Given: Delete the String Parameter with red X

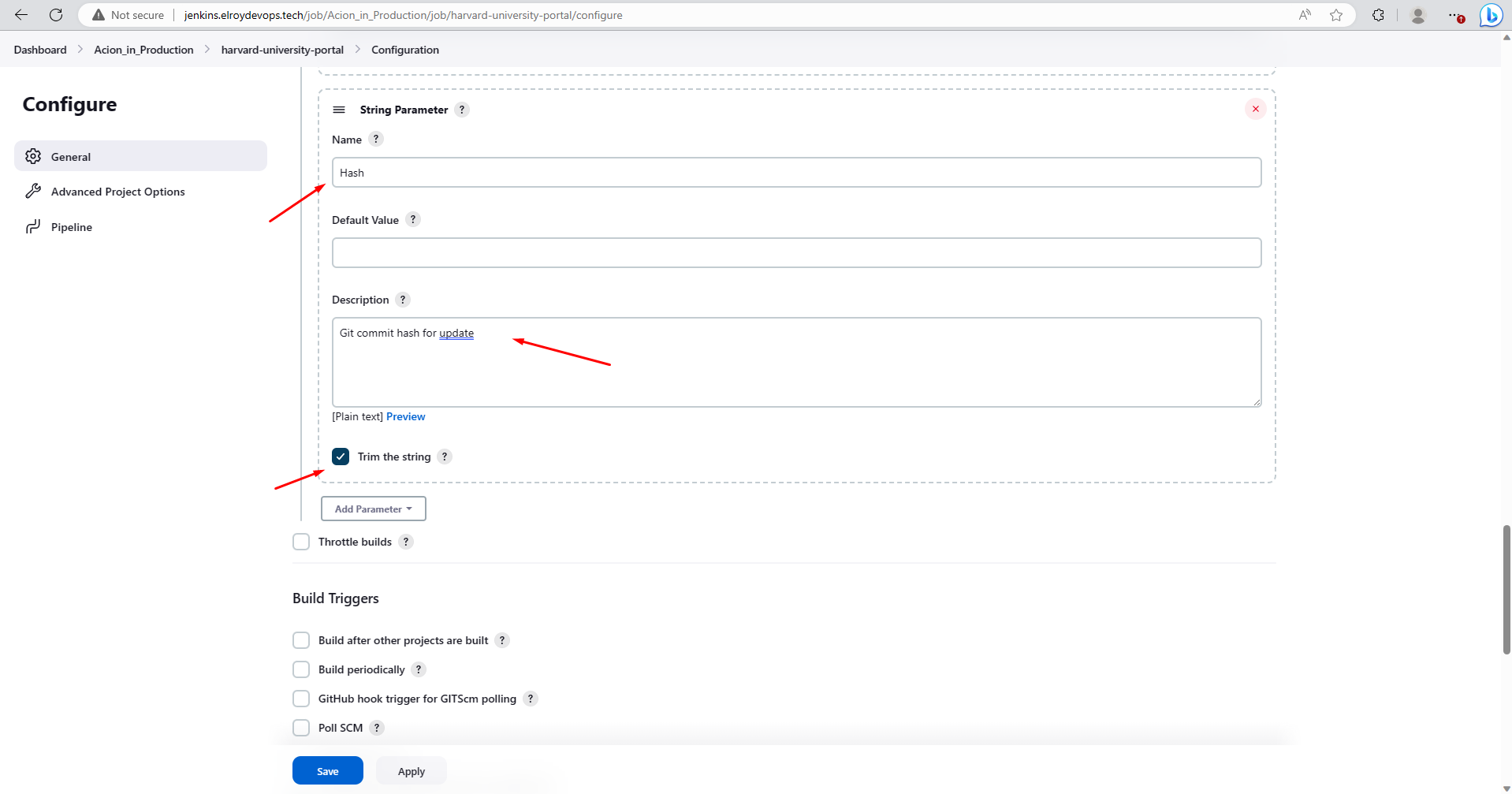Looking at the screenshot, I should click(1256, 109).
